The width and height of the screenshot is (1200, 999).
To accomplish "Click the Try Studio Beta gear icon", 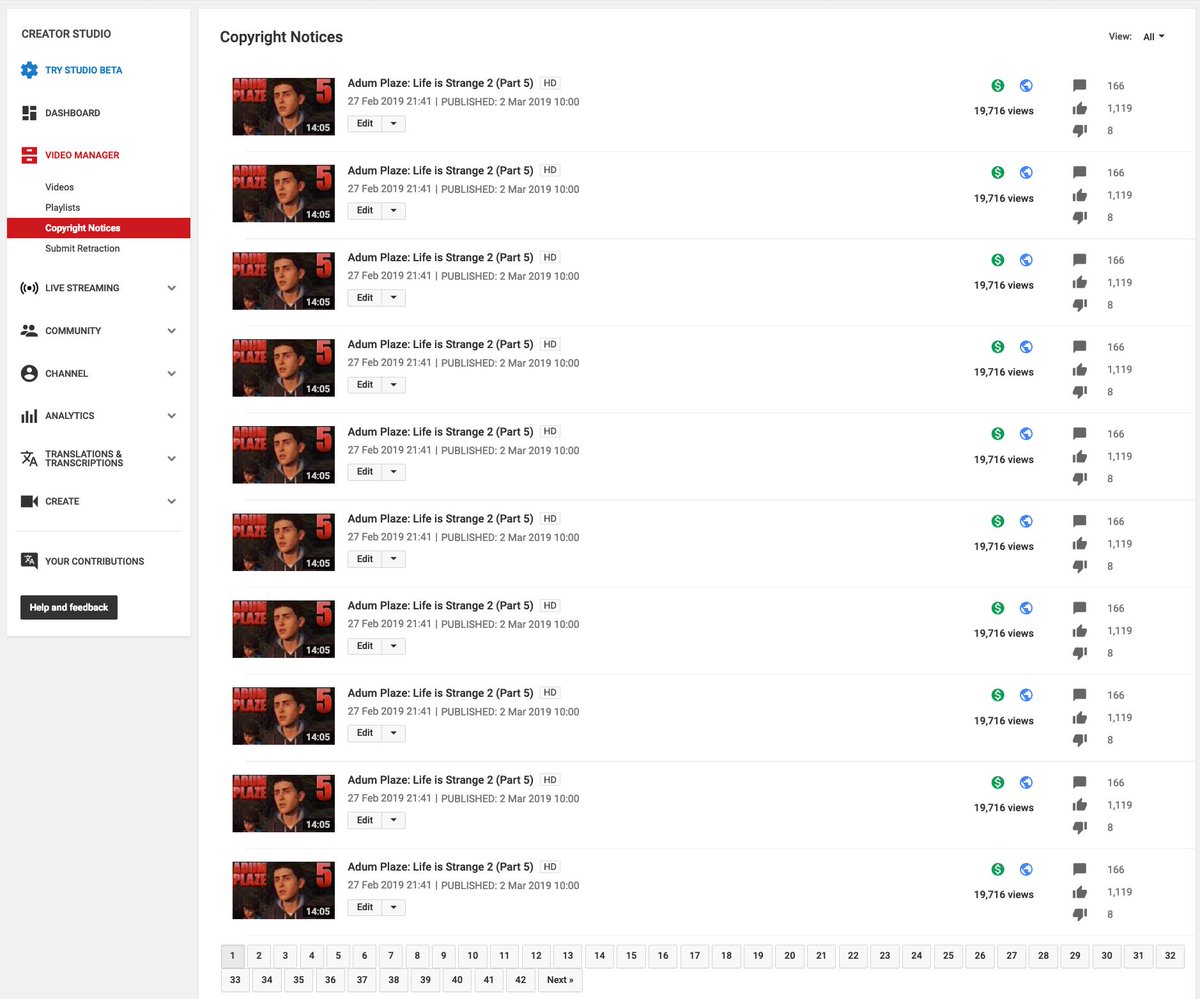I will (29, 70).
